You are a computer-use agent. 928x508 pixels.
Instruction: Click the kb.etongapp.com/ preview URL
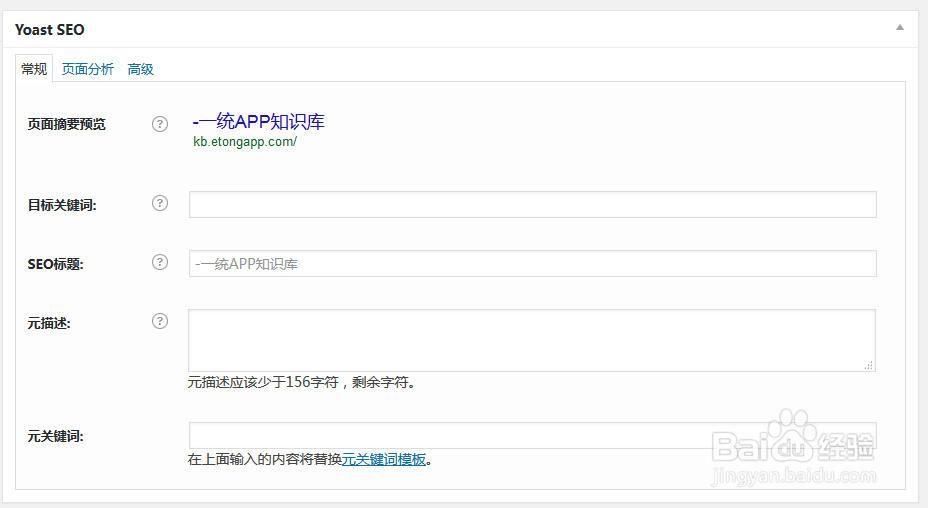coord(245,142)
